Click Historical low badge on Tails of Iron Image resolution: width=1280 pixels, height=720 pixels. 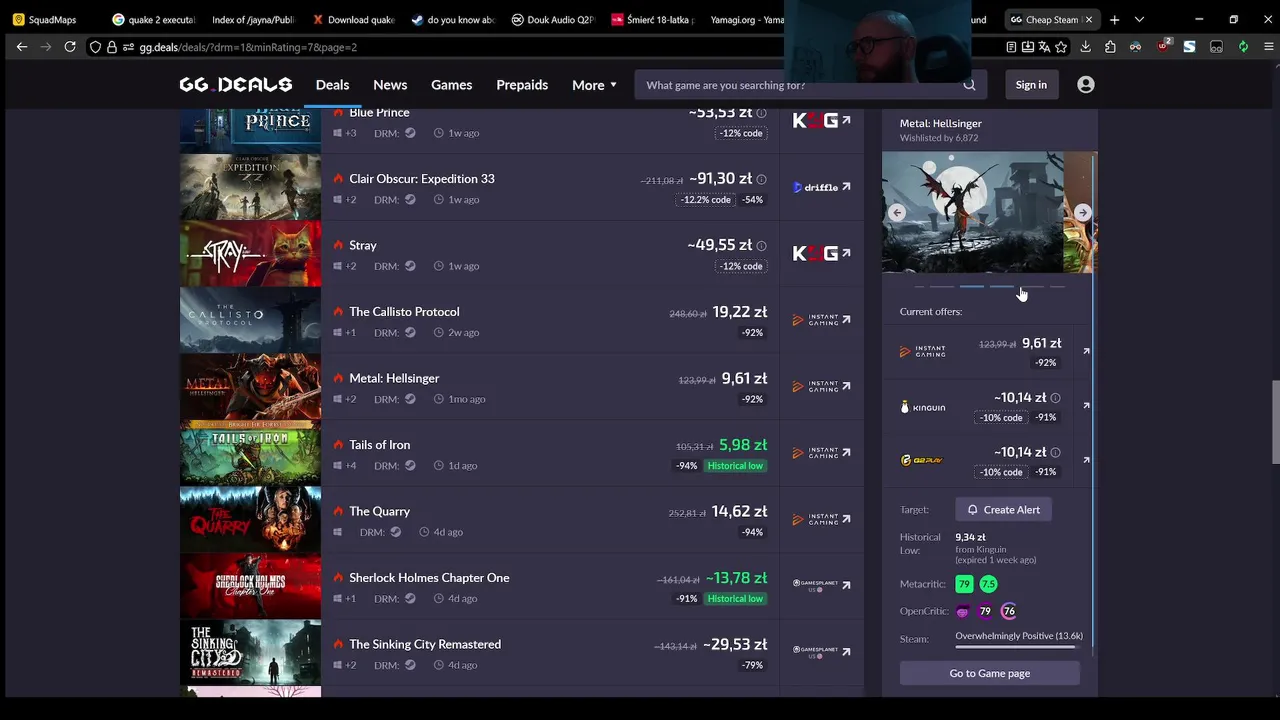pos(735,466)
